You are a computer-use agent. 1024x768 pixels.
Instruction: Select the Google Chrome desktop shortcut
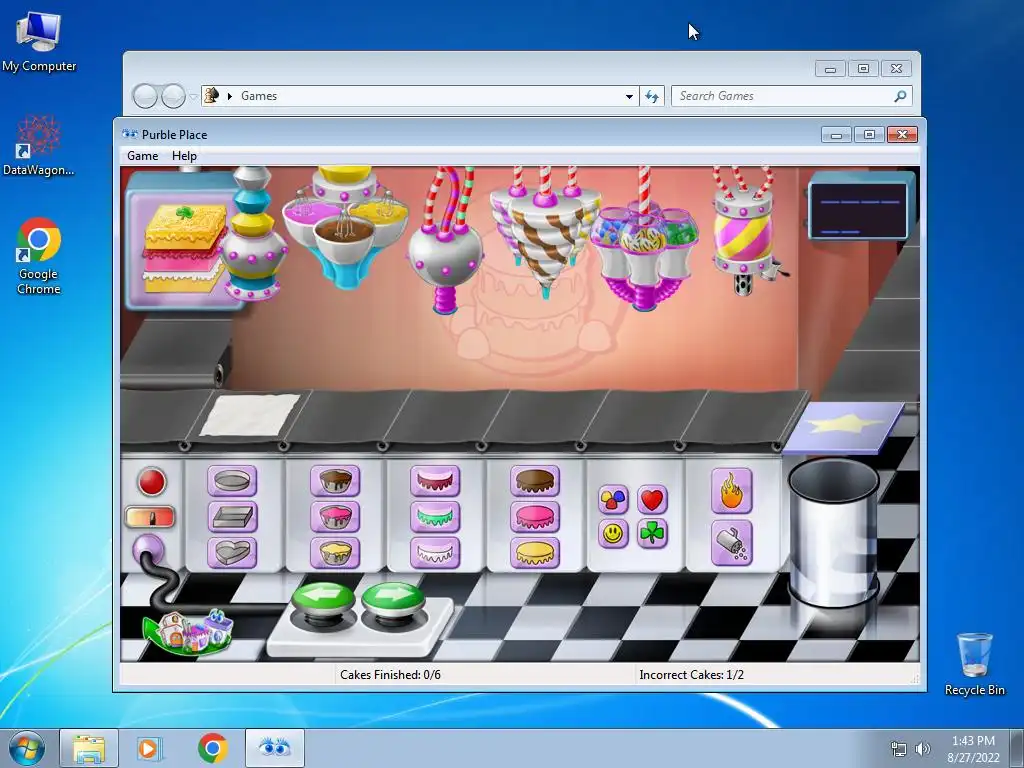click(x=39, y=257)
